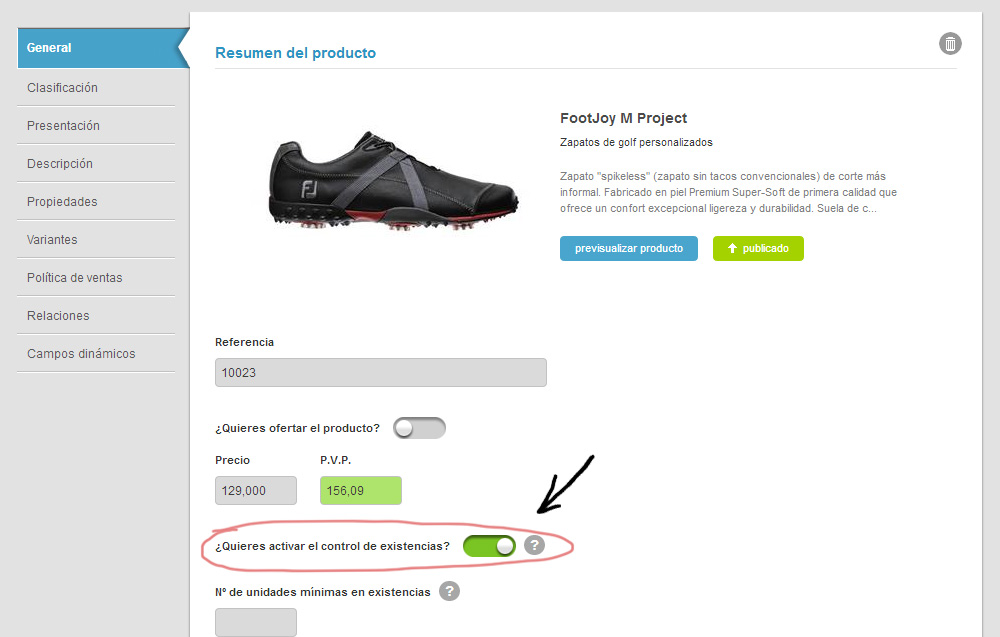The image size is (1000, 637).
Task: Click the previsualizar producto button
Action: pyautogui.click(x=628, y=248)
